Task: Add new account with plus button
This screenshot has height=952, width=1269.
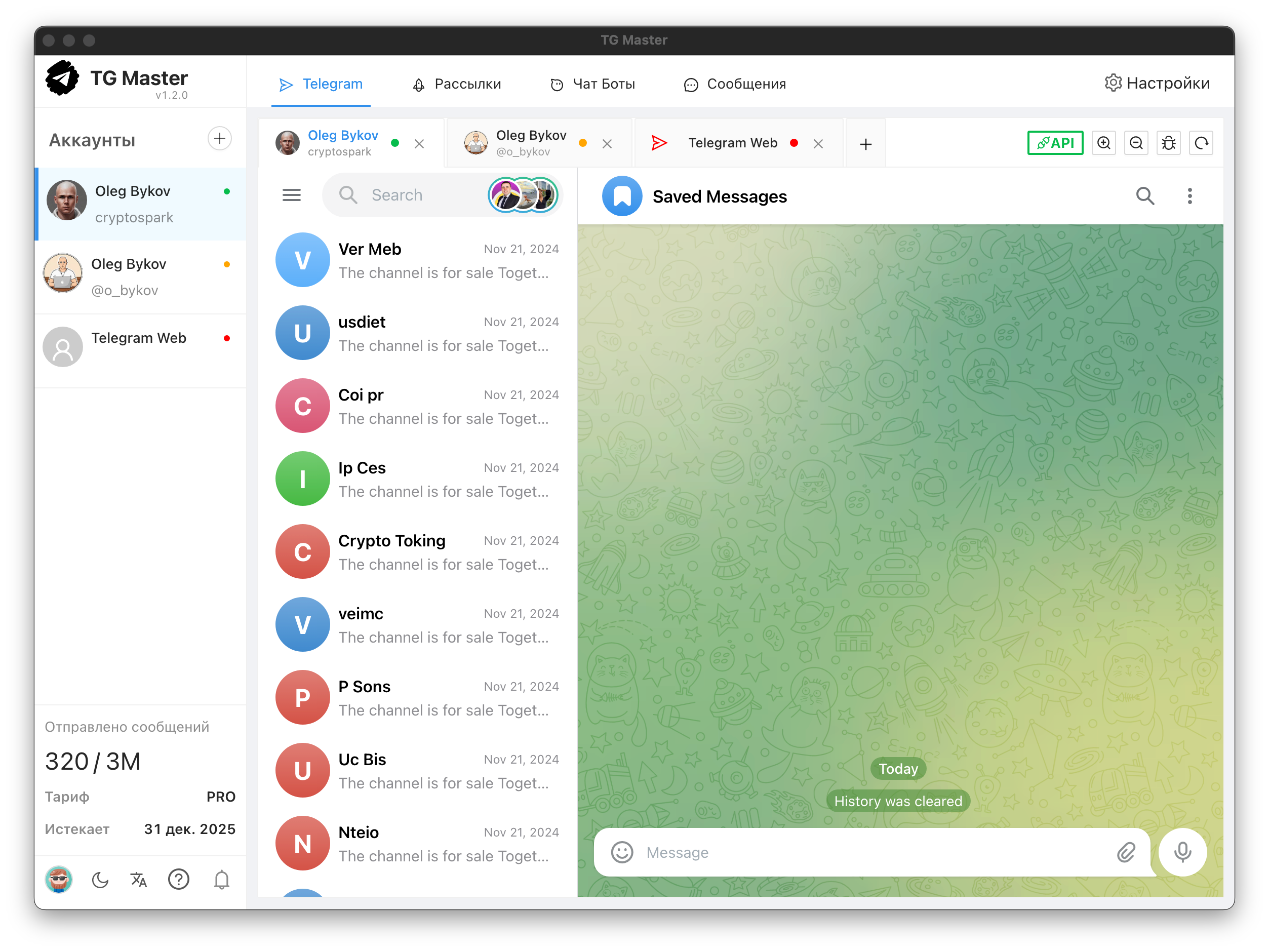Action: (x=220, y=139)
